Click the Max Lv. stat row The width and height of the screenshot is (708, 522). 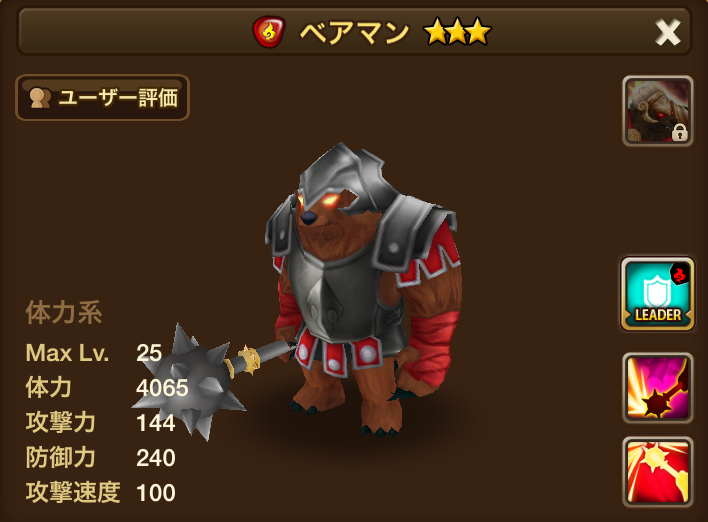coord(93,353)
